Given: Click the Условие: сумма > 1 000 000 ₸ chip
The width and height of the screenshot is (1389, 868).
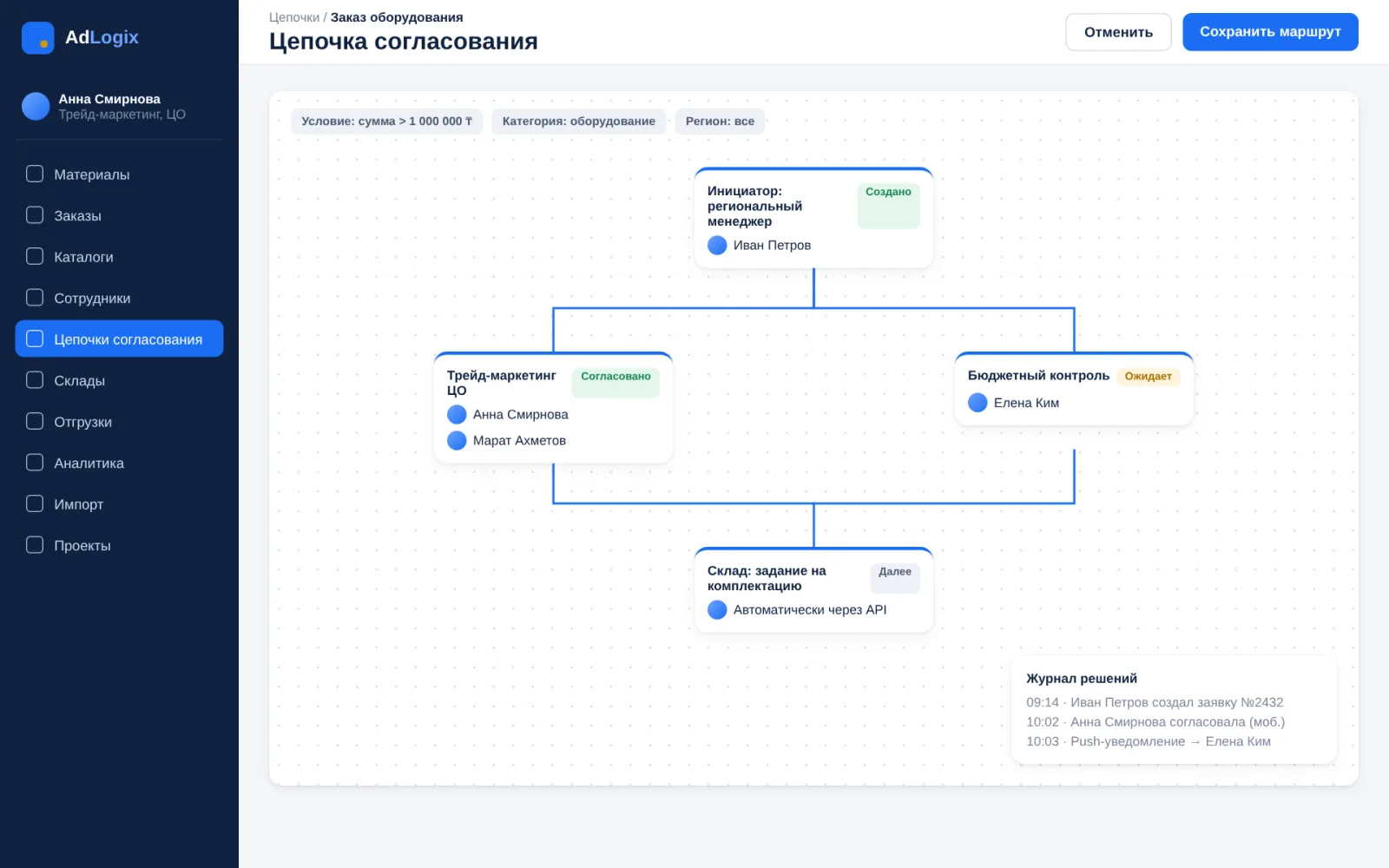Looking at the screenshot, I should (387, 122).
